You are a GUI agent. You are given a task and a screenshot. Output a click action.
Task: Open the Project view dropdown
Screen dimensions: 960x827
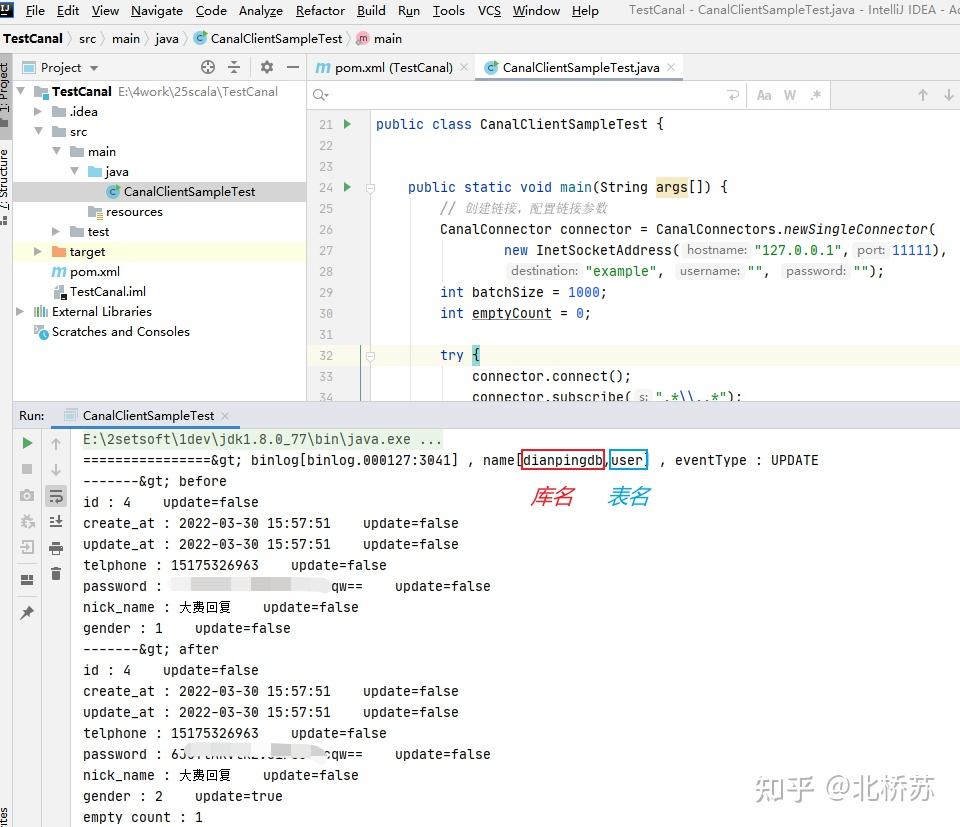pyautogui.click(x=94, y=68)
